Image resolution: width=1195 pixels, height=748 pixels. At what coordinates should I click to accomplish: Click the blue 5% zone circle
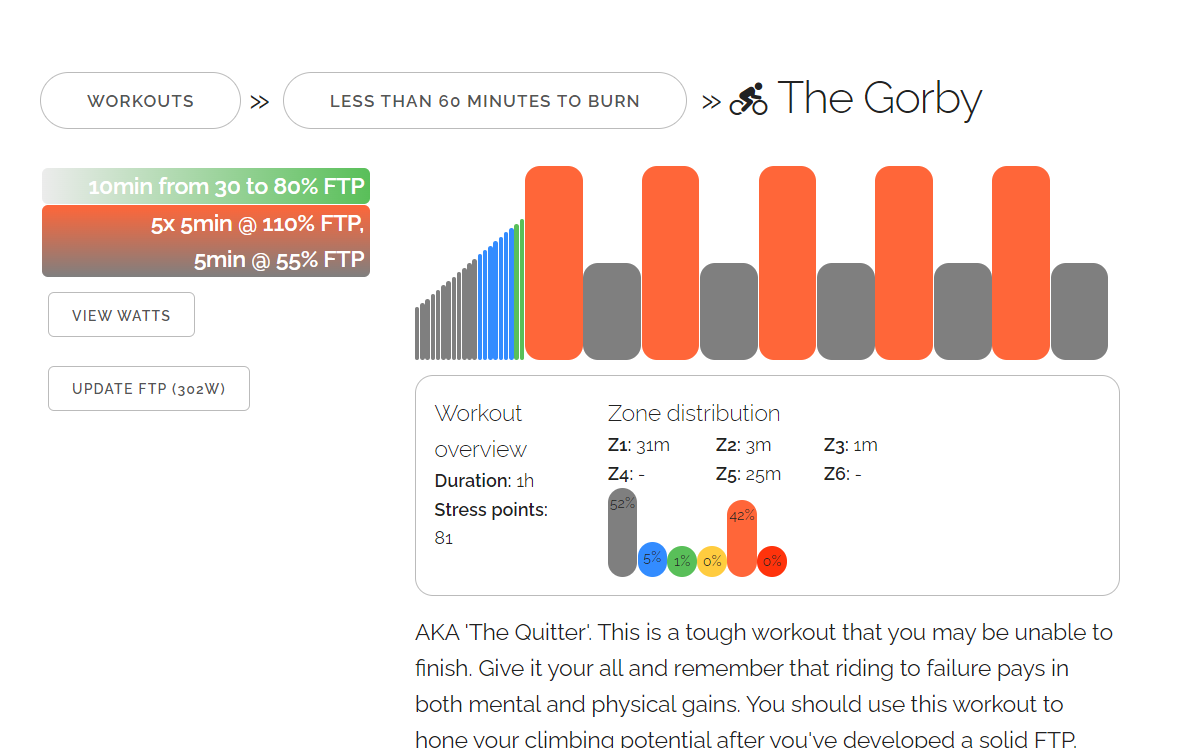[652, 560]
